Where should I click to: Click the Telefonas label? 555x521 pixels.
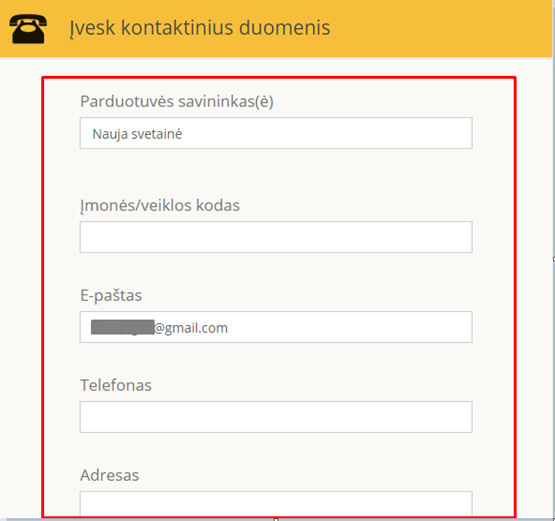coord(116,385)
